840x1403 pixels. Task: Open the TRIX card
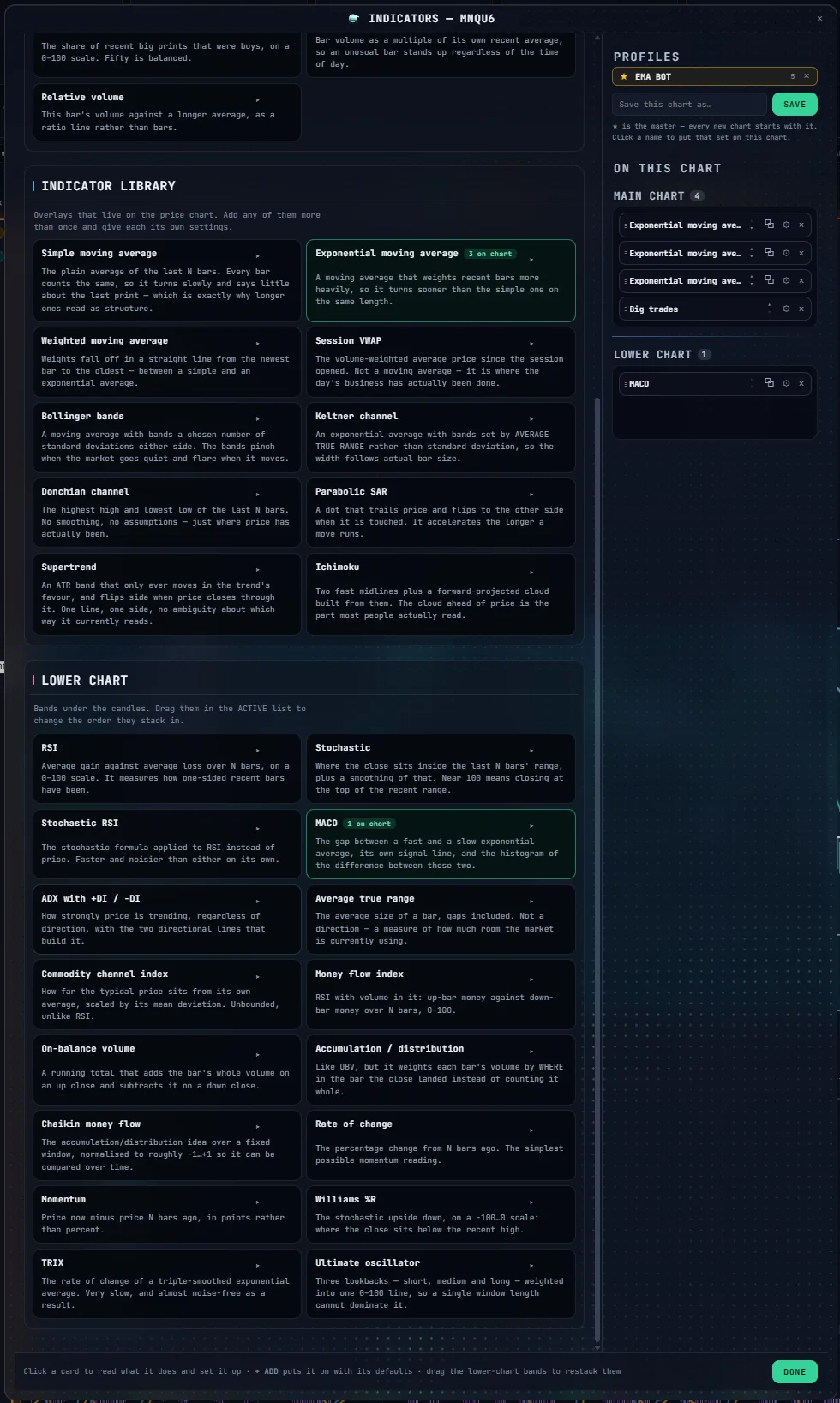167,1284
